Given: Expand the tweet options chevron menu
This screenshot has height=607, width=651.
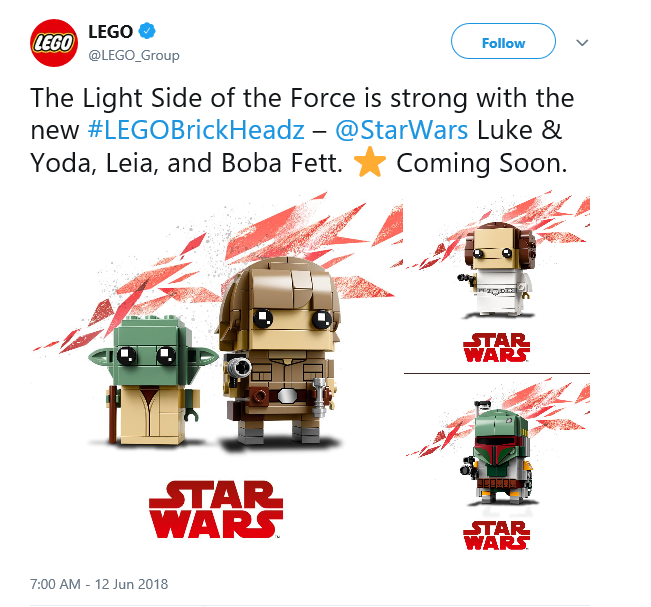Looking at the screenshot, I should coord(582,42).
